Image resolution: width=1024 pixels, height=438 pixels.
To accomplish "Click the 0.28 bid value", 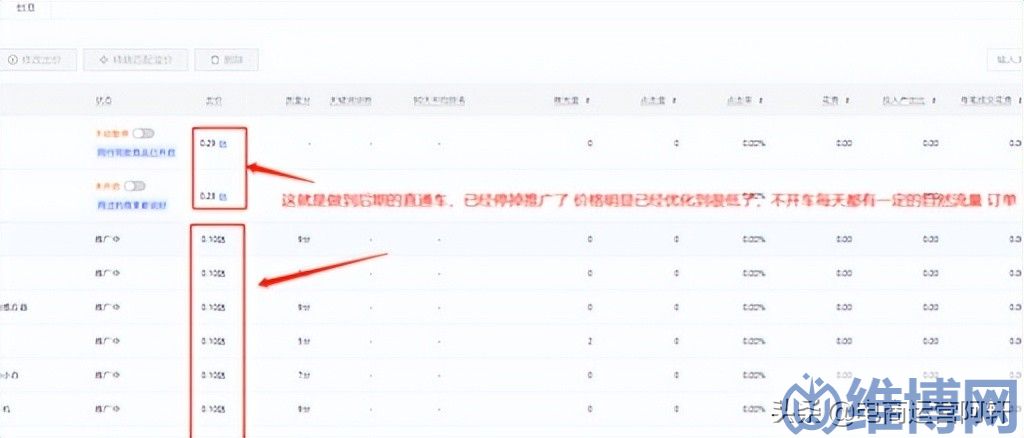I will coord(209,196).
